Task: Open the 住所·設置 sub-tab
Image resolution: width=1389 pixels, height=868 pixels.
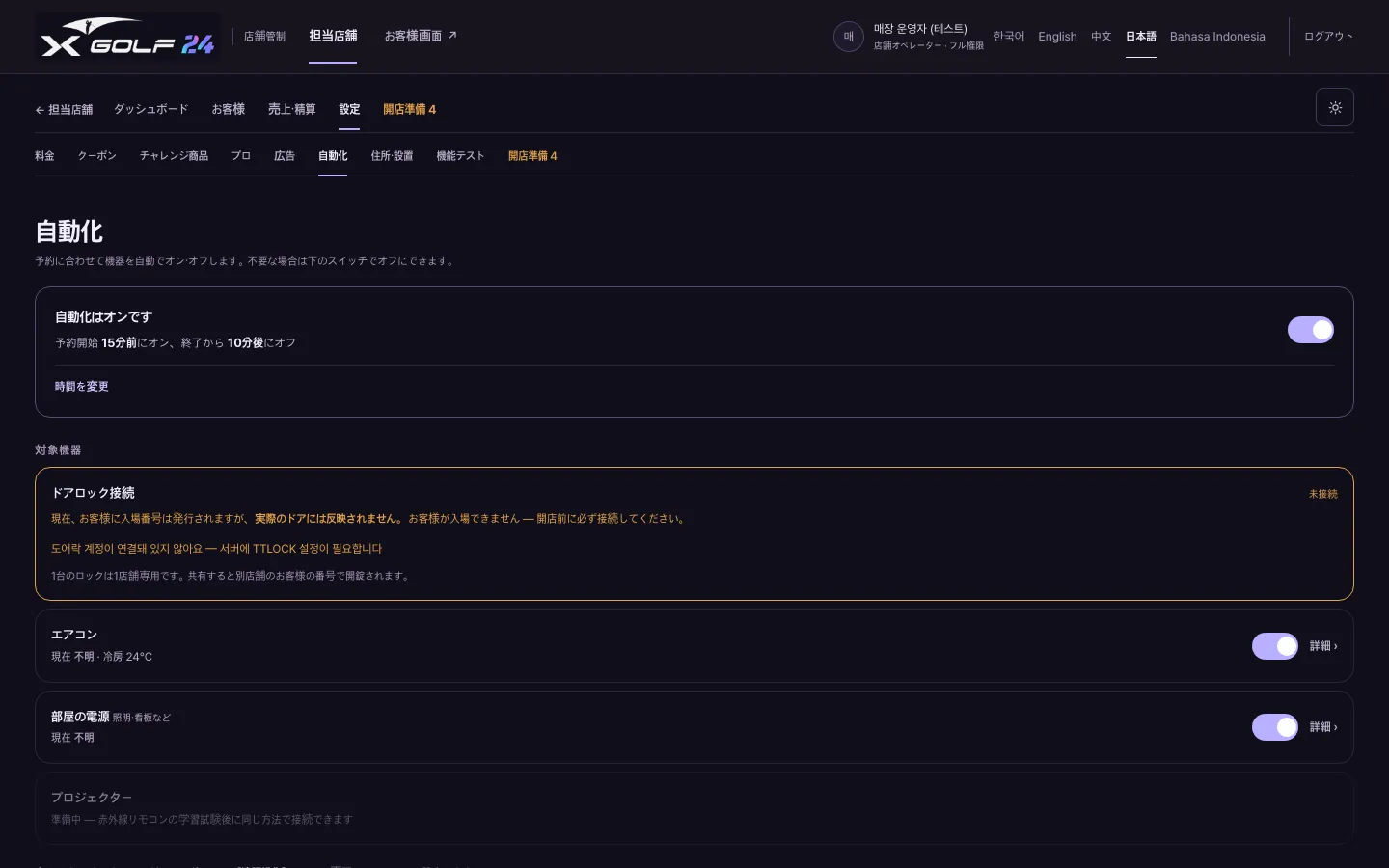Action: pos(392,156)
